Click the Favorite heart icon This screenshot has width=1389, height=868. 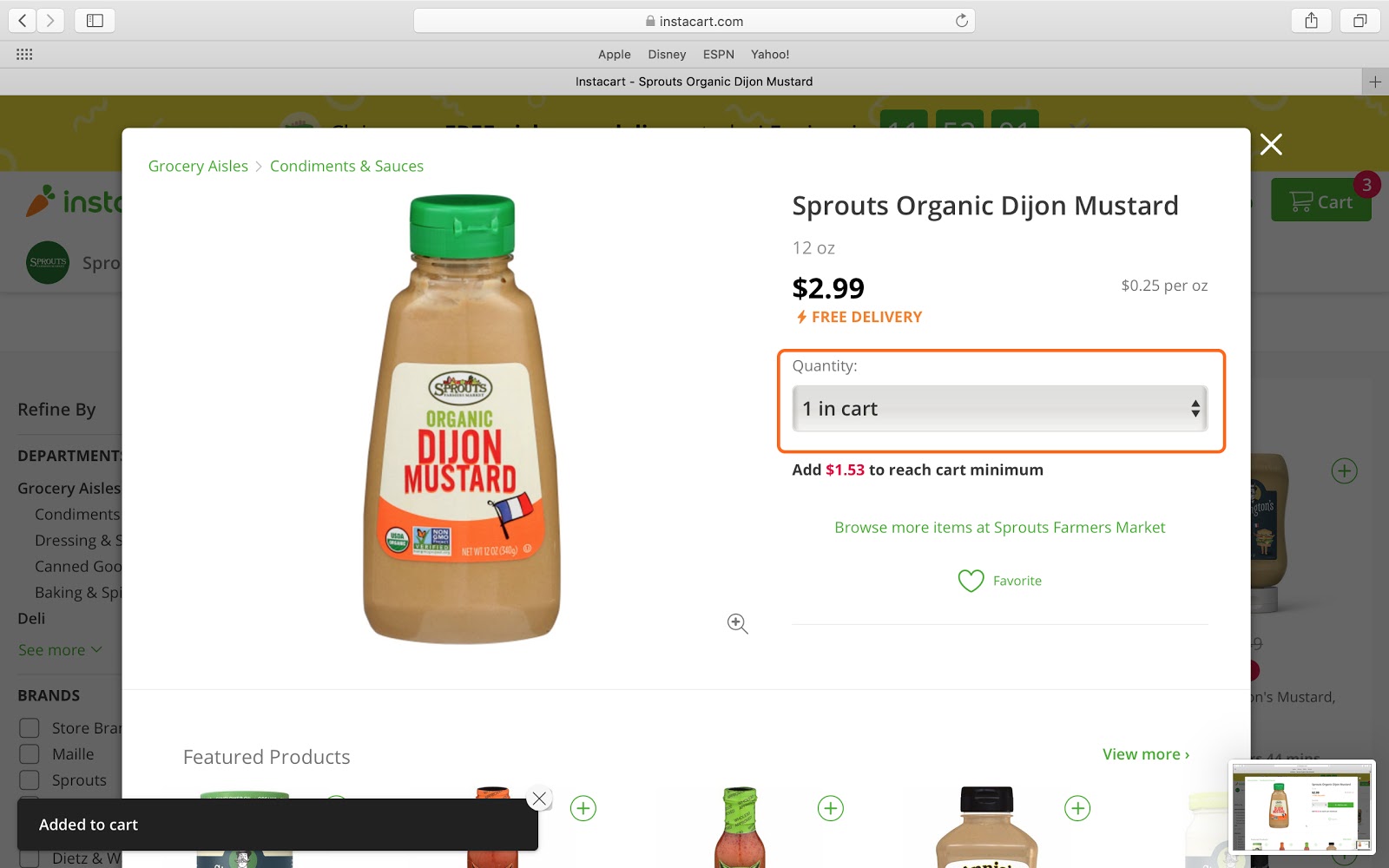971,581
